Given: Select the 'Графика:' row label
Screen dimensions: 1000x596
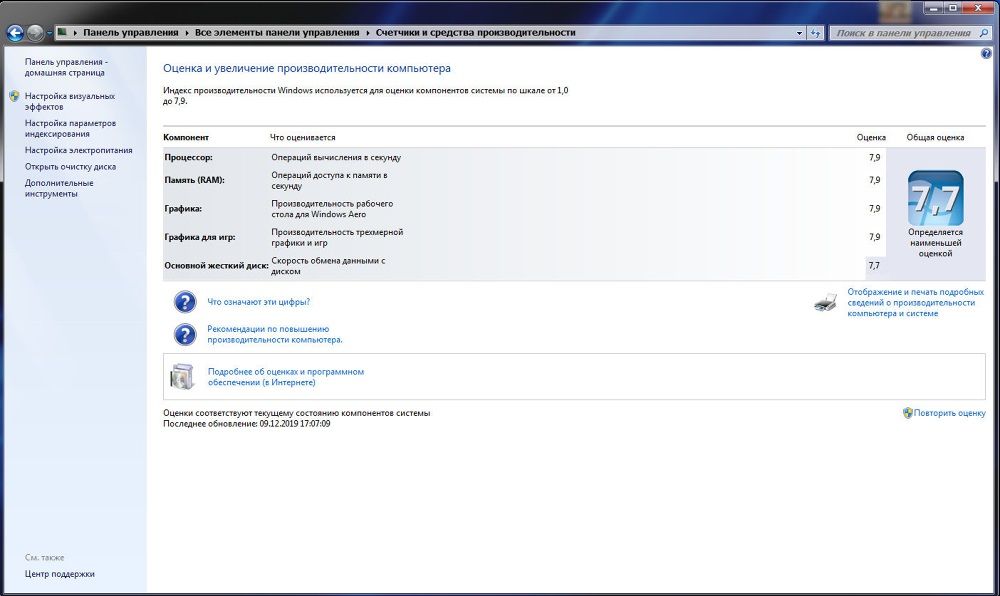Looking at the screenshot, I should click(183, 208).
